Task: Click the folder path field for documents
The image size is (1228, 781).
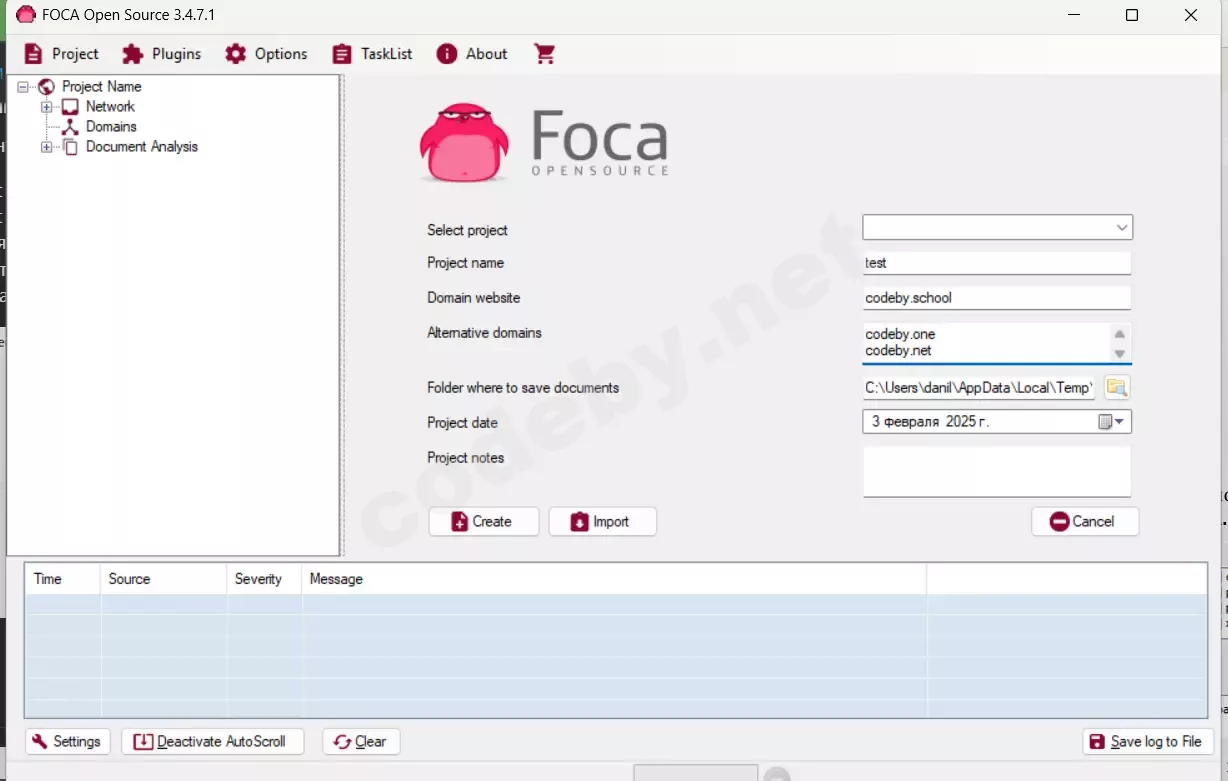Action: (979, 387)
